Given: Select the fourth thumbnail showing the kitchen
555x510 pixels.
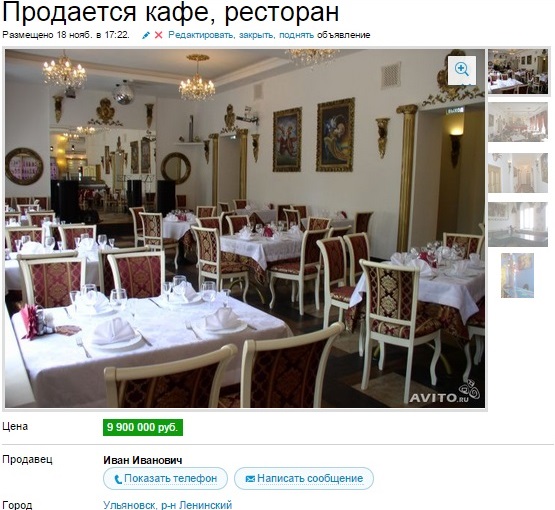Looking at the screenshot, I should 518,224.
